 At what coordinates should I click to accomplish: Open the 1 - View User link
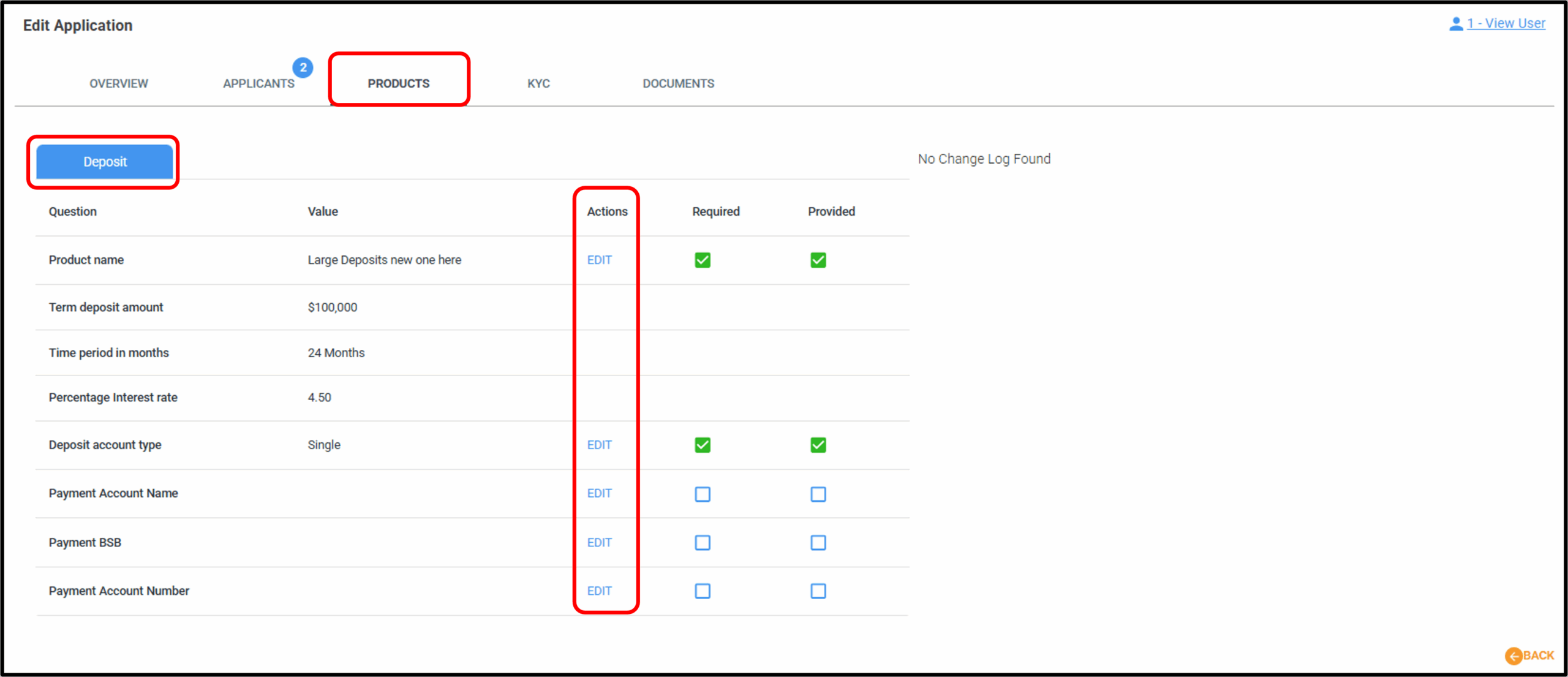point(1506,23)
